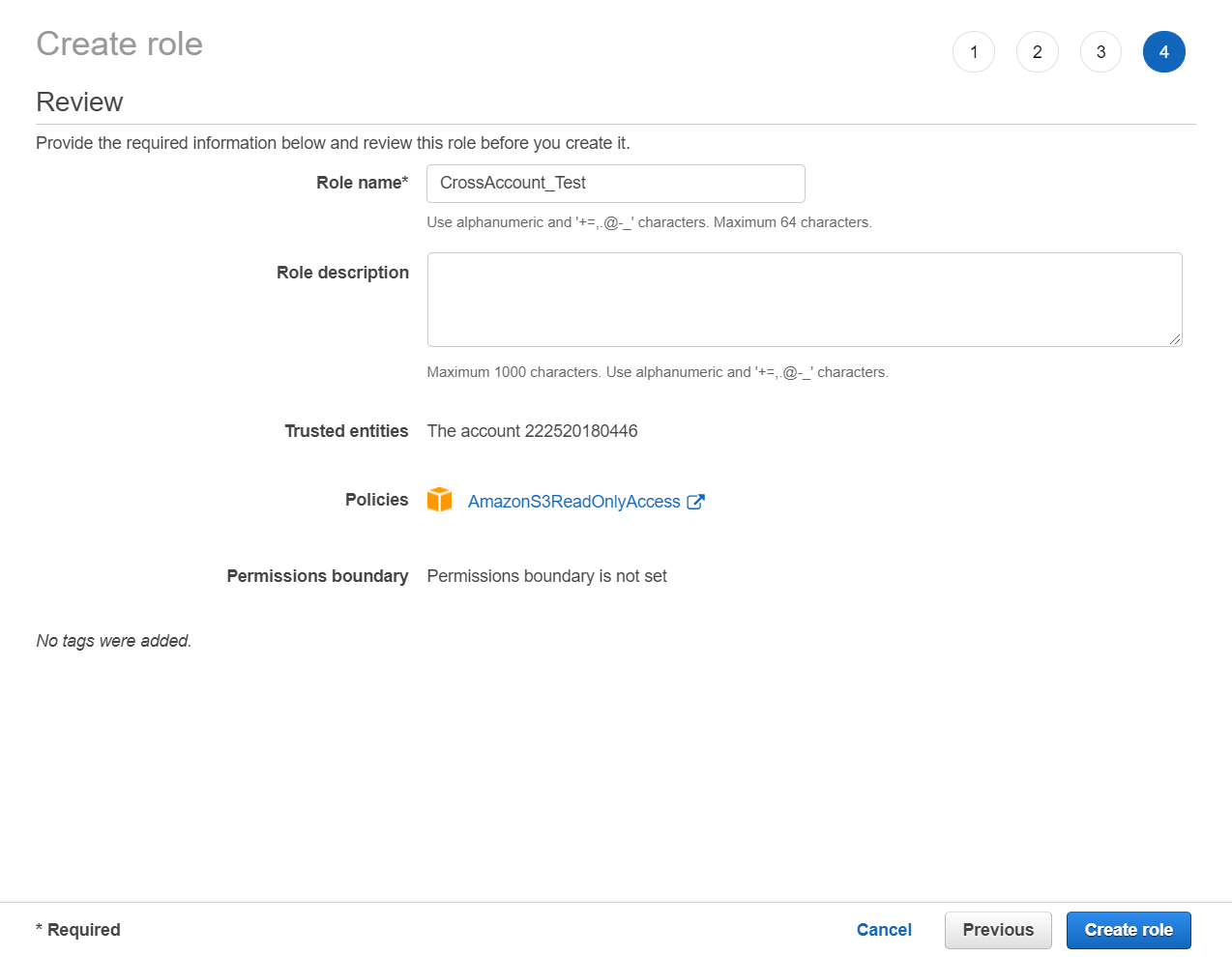Cancel the role creation
Screen dimensions: 1232x957
coord(883,930)
